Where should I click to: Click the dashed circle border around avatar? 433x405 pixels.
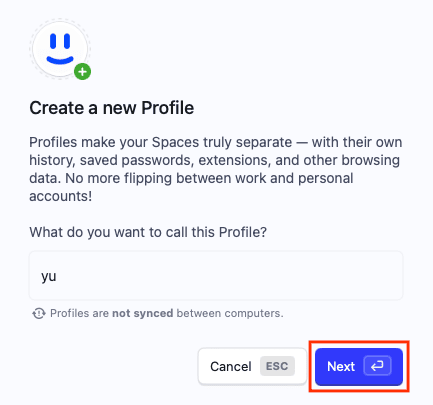point(60,49)
